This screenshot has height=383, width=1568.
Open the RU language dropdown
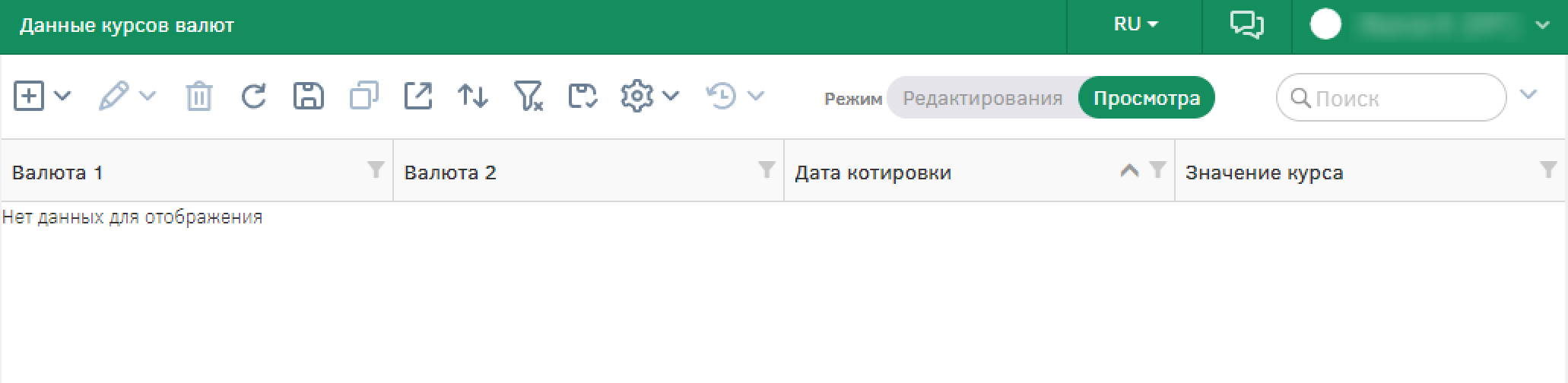click(1135, 24)
